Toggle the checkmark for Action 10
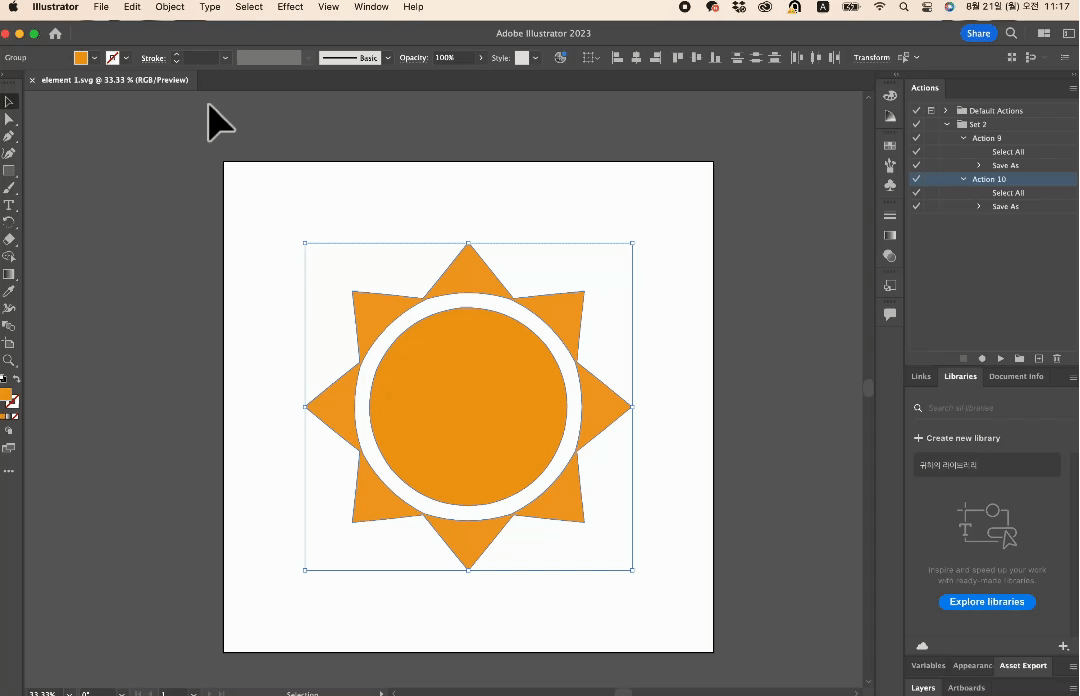1080x696 pixels. [916, 179]
